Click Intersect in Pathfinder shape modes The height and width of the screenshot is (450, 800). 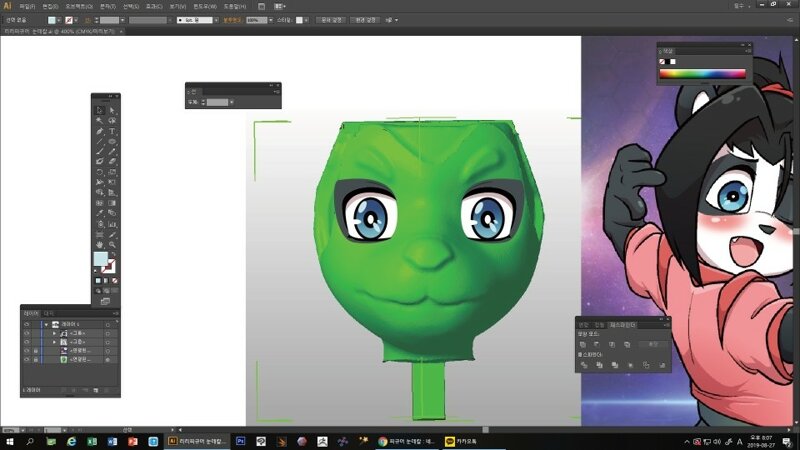coord(612,344)
